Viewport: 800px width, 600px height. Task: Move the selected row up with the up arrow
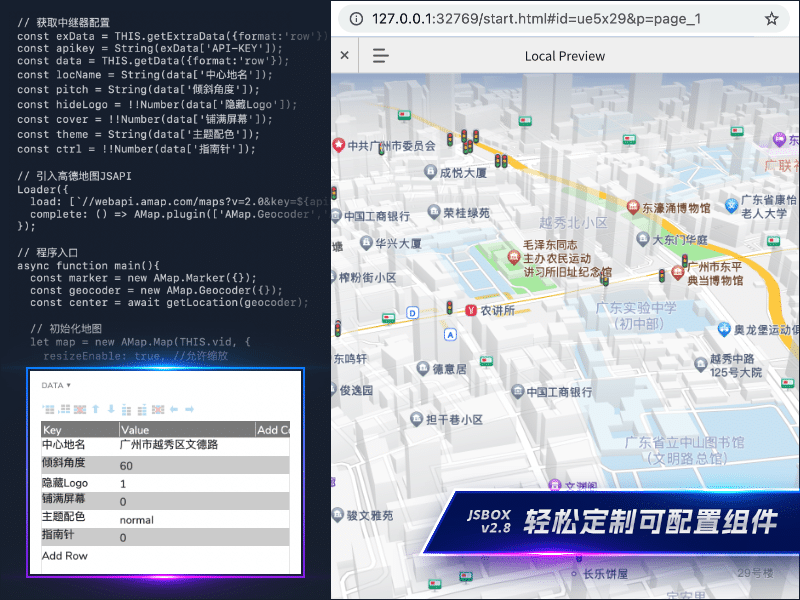click(x=96, y=409)
